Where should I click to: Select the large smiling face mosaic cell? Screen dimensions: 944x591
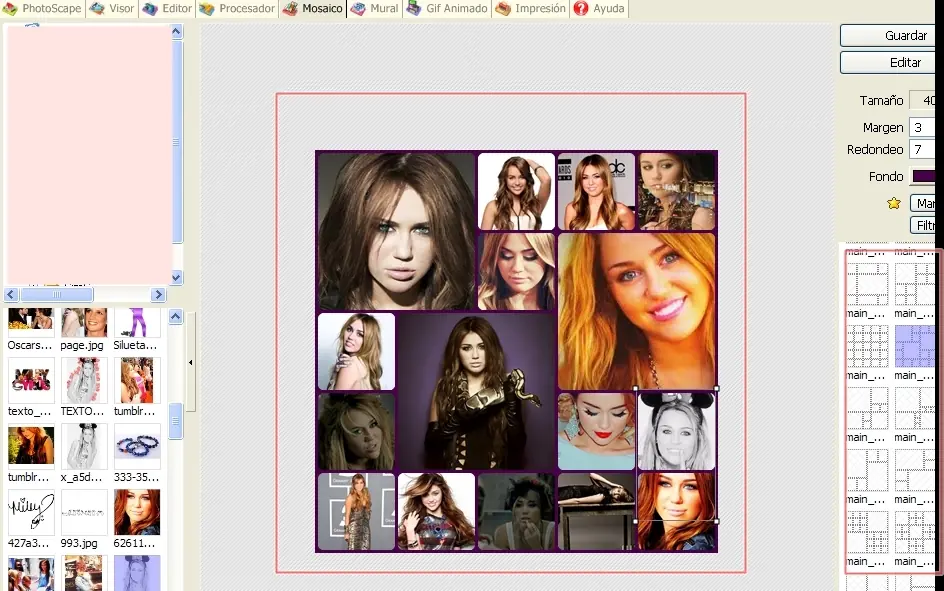coord(636,311)
